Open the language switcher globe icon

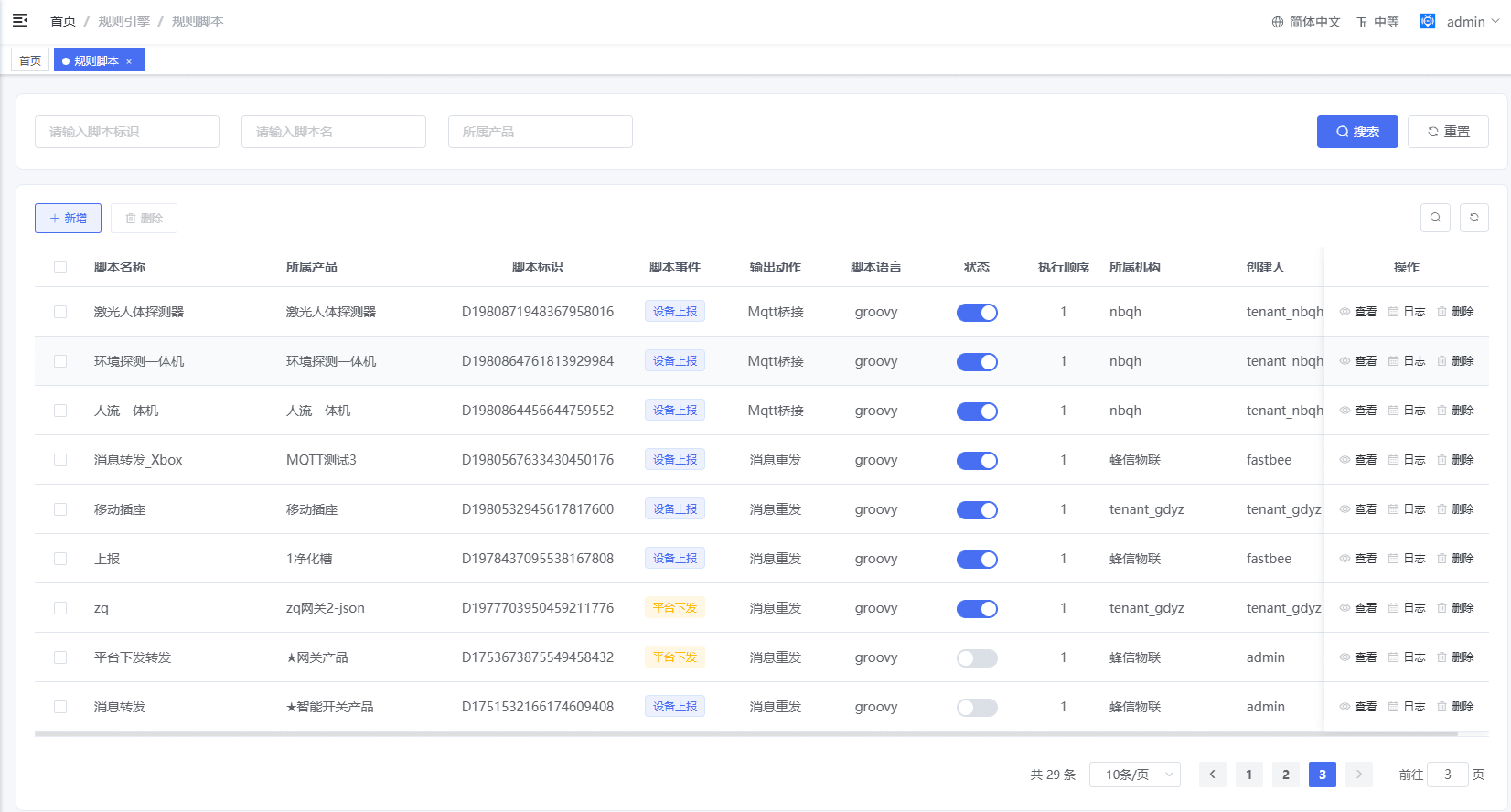coord(1278,22)
